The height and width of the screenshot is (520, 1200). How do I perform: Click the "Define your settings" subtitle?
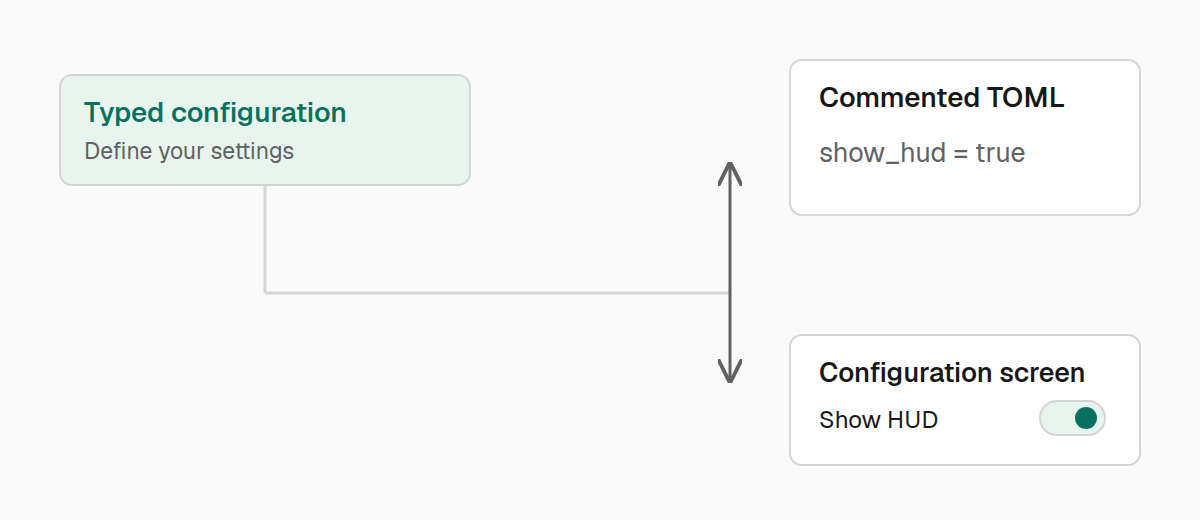[x=189, y=151]
